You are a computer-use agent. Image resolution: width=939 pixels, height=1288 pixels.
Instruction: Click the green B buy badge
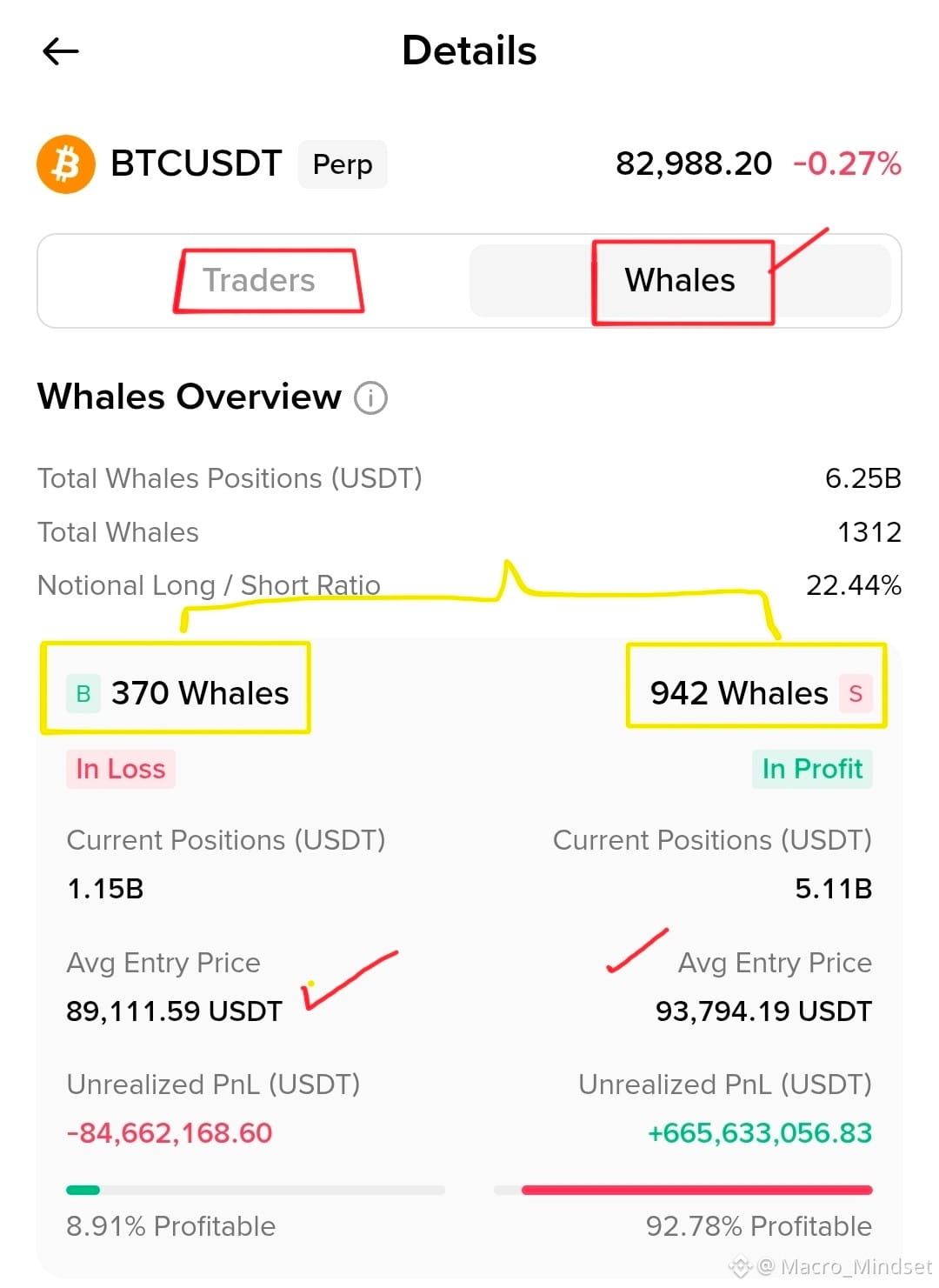point(83,694)
